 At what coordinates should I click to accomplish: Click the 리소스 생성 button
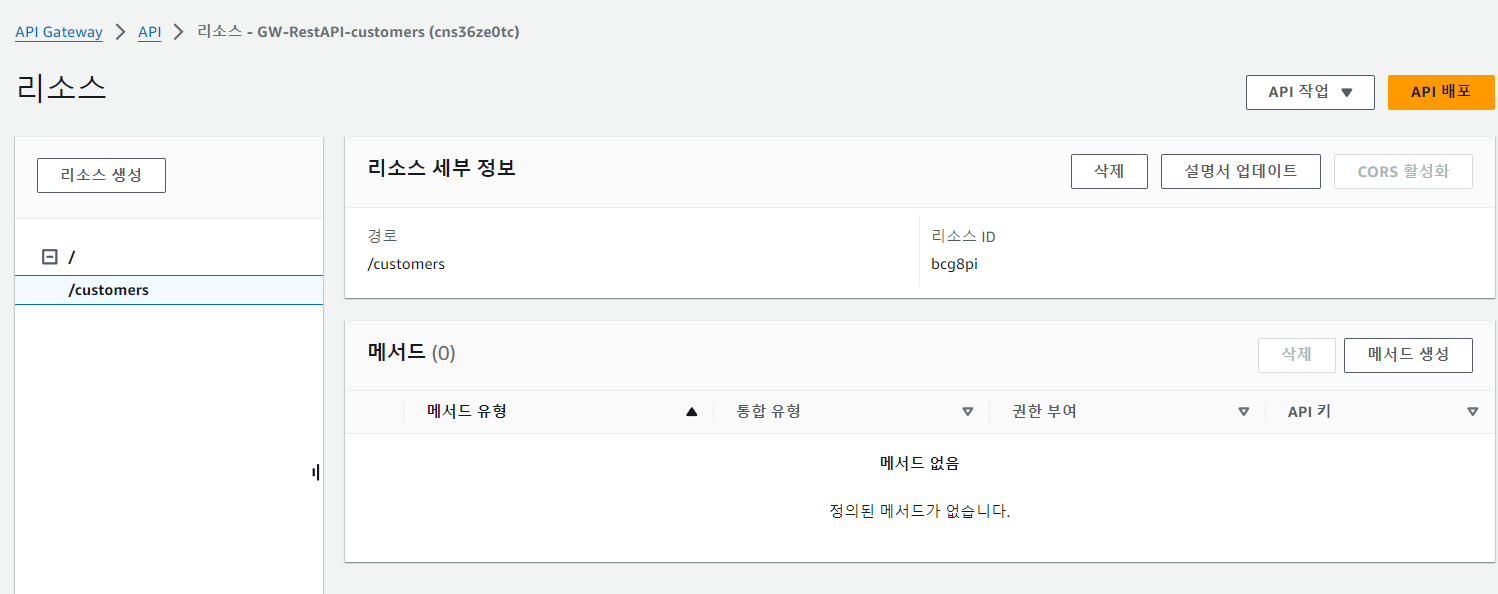pos(101,175)
